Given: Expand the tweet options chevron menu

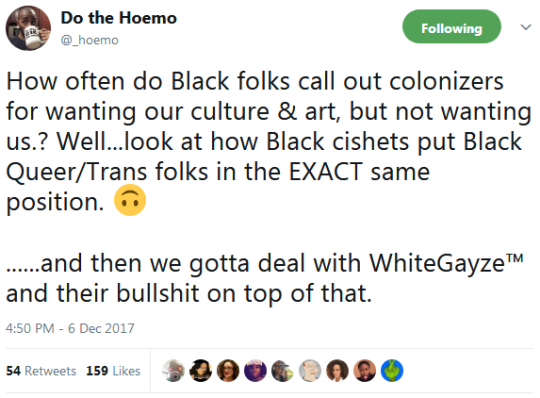Looking at the screenshot, I should click(x=526, y=27).
